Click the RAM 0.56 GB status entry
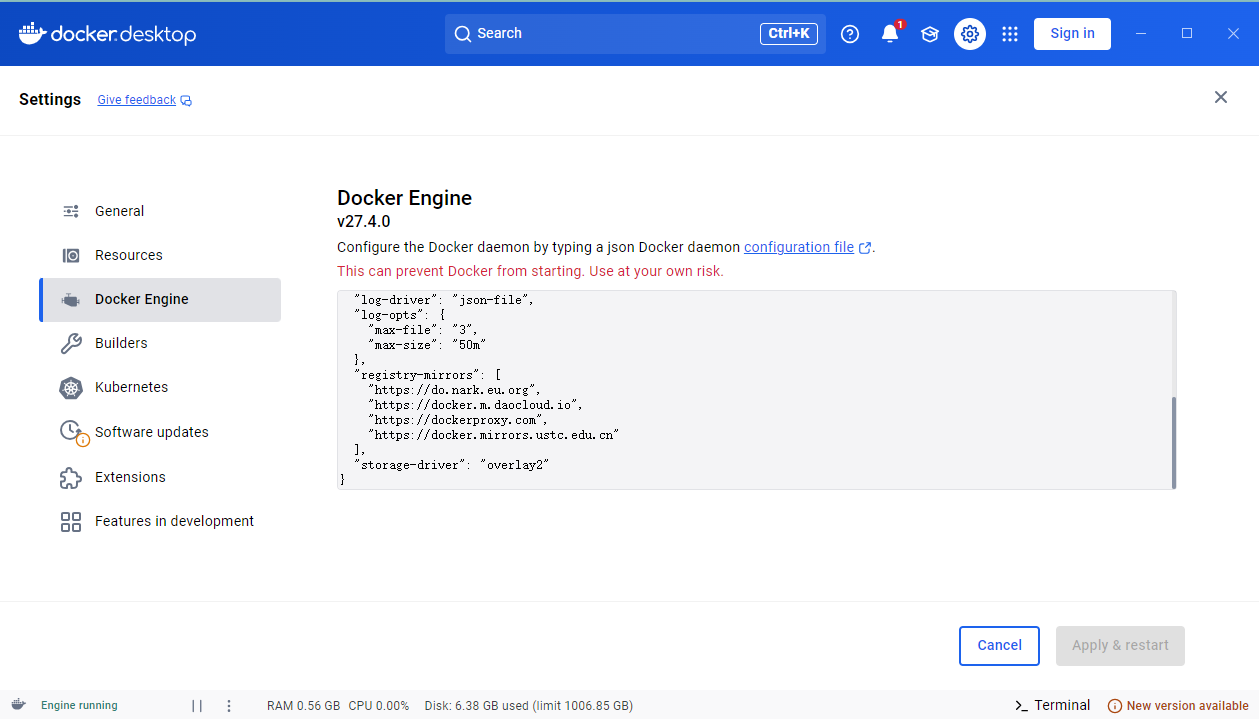 pos(303,706)
